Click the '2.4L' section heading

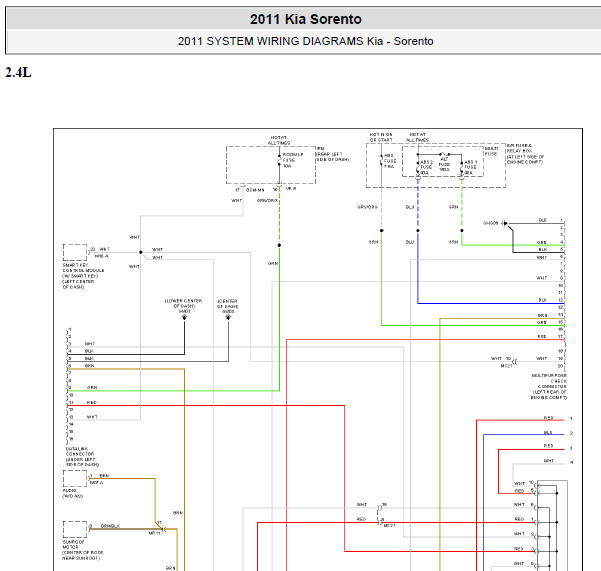[18, 72]
